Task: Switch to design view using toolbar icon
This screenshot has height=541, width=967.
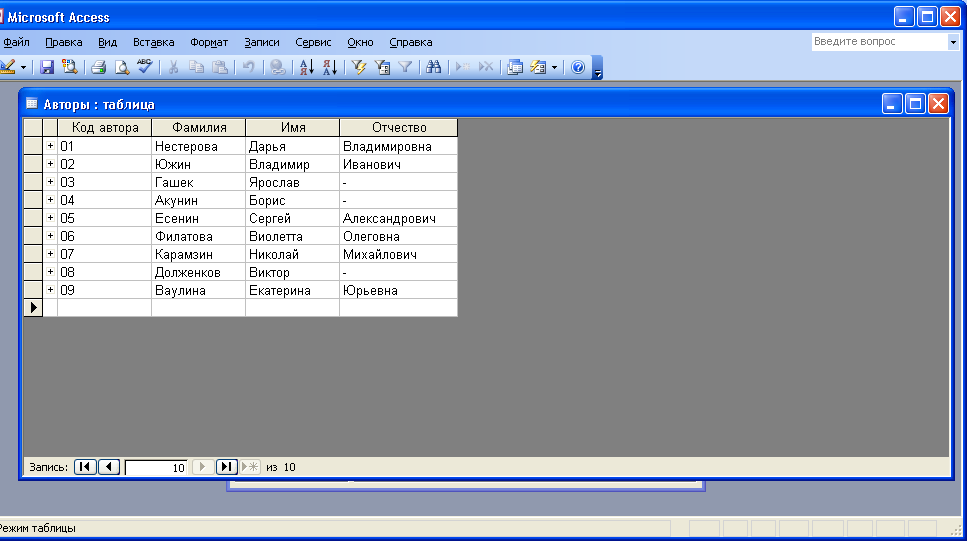Action: pos(8,67)
